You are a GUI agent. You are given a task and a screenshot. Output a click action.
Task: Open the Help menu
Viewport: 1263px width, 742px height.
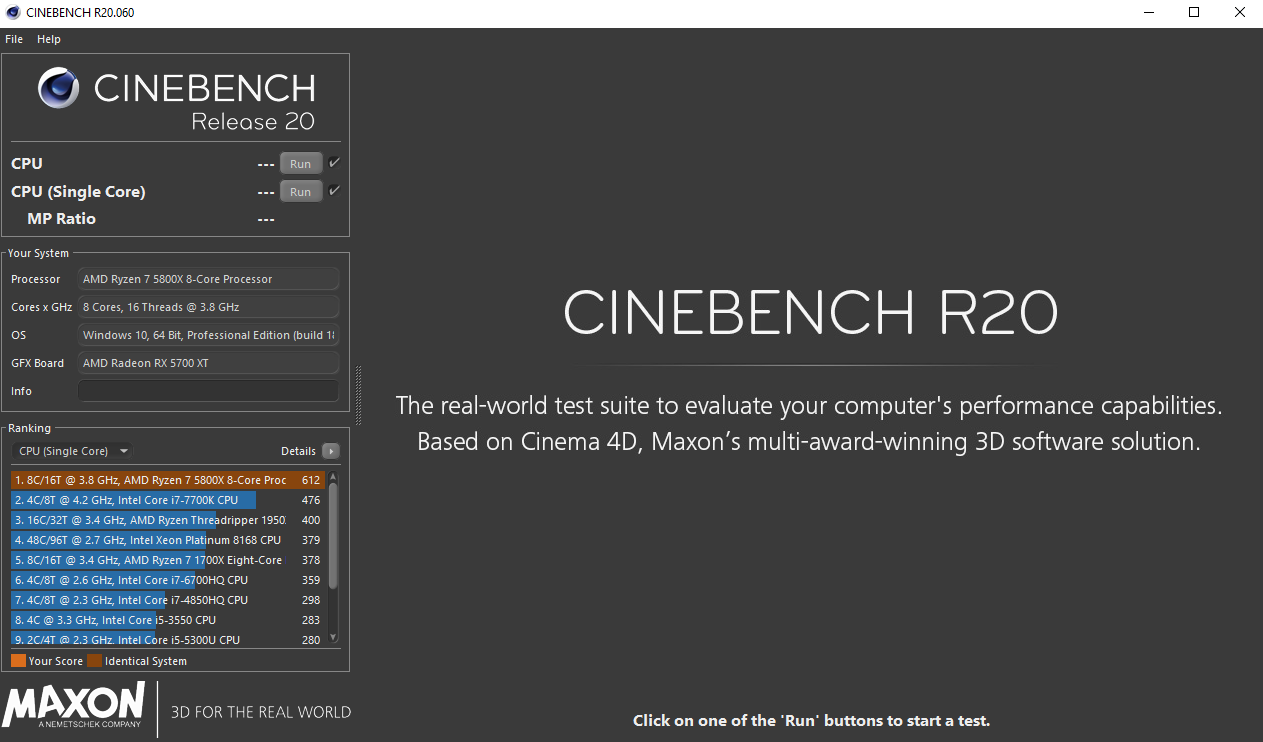pyautogui.click(x=49, y=39)
